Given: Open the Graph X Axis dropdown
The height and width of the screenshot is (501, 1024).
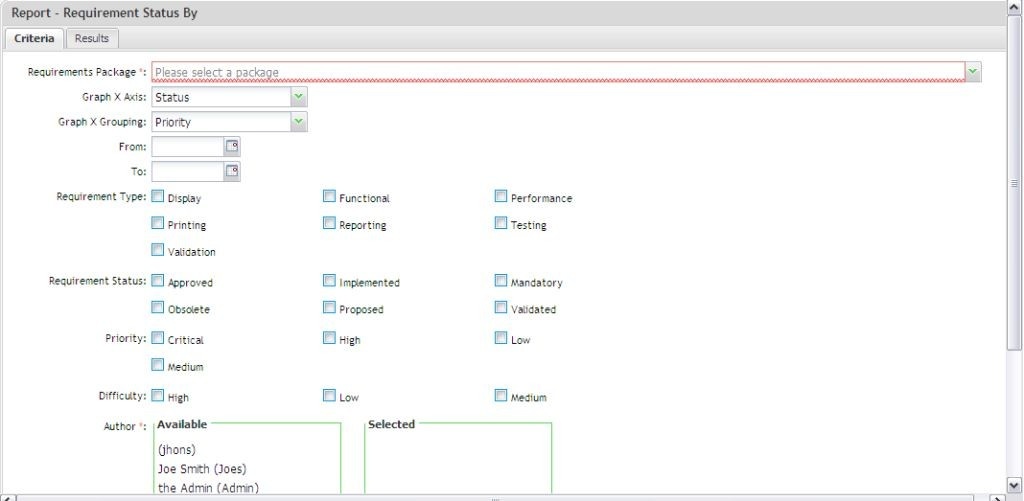Looking at the screenshot, I should pyautogui.click(x=299, y=97).
